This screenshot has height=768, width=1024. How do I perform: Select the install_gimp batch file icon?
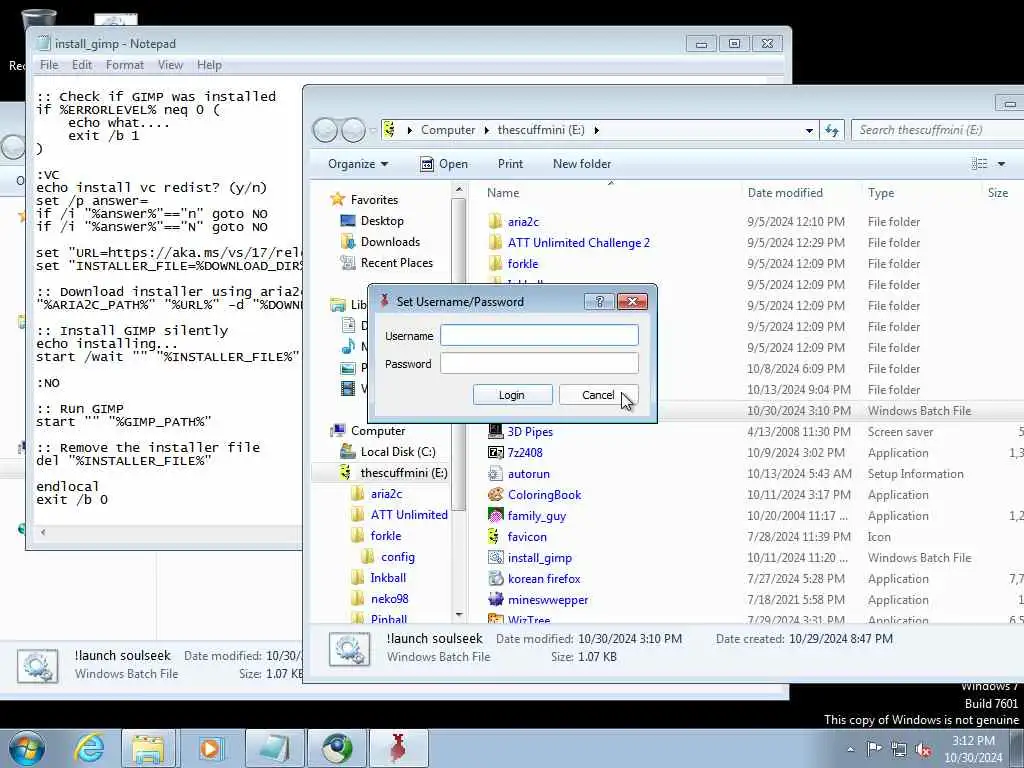click(495, 558)
